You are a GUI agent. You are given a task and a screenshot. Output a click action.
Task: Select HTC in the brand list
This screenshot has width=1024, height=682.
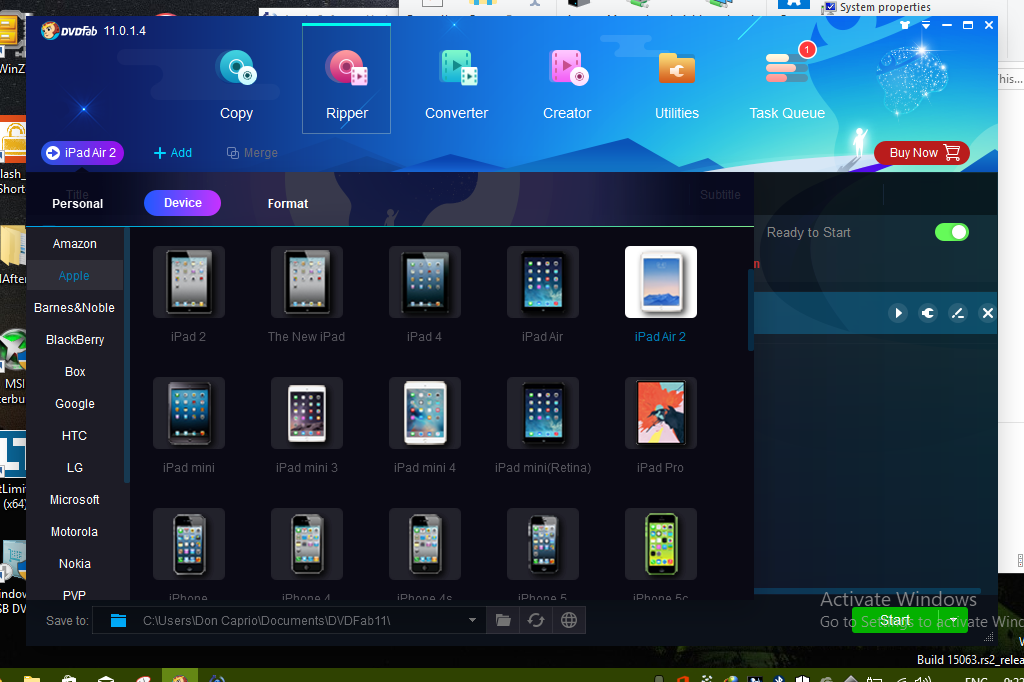(74, 436)
